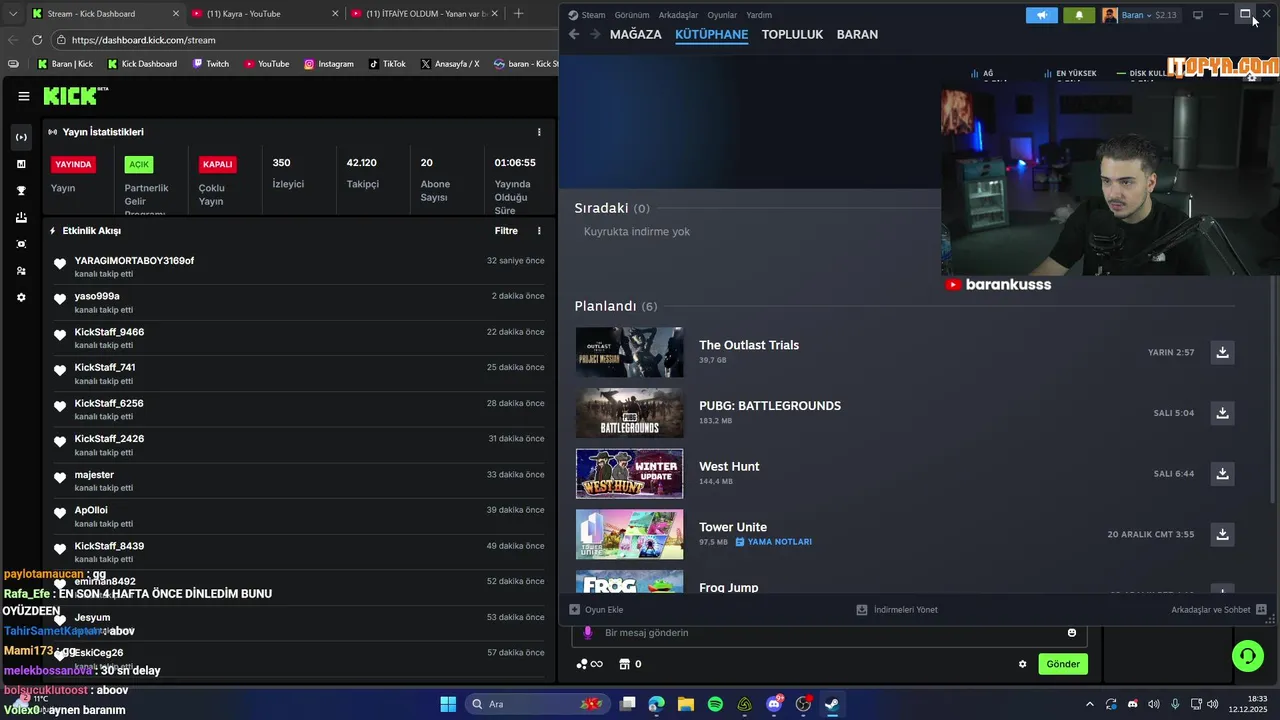Open Yayın İstatistikleri three-dot menu
This screenshot has width=1280, height=720.
click(x=539, y=132)
